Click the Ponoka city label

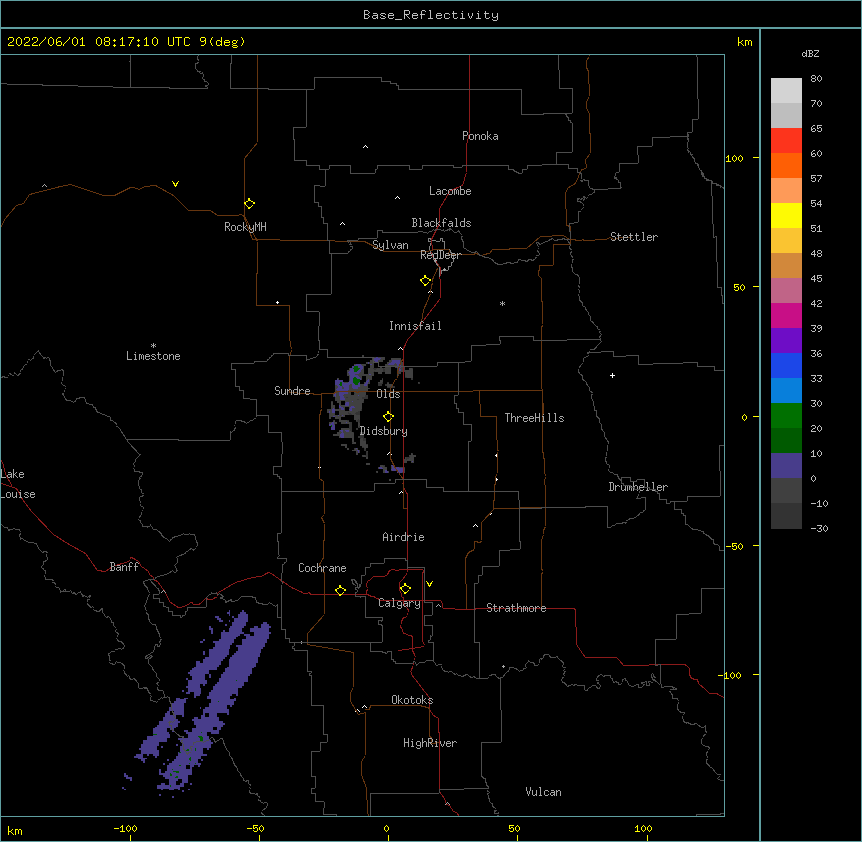point(480,136)
